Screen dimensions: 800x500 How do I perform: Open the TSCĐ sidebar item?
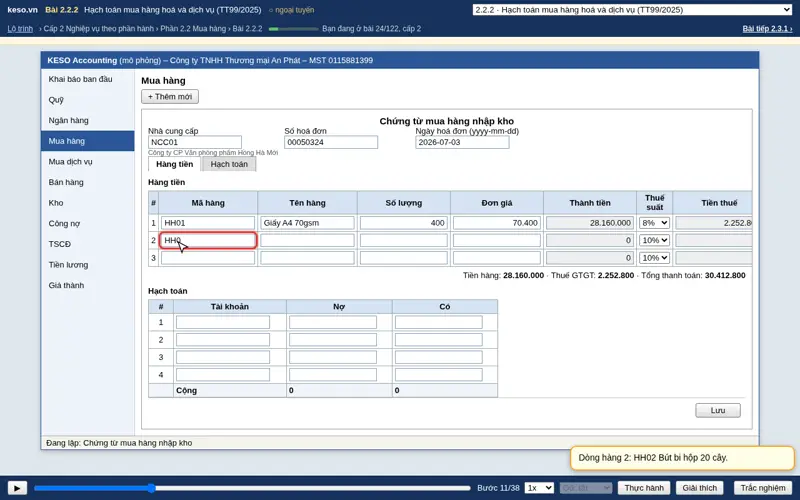tap(88, 244)
